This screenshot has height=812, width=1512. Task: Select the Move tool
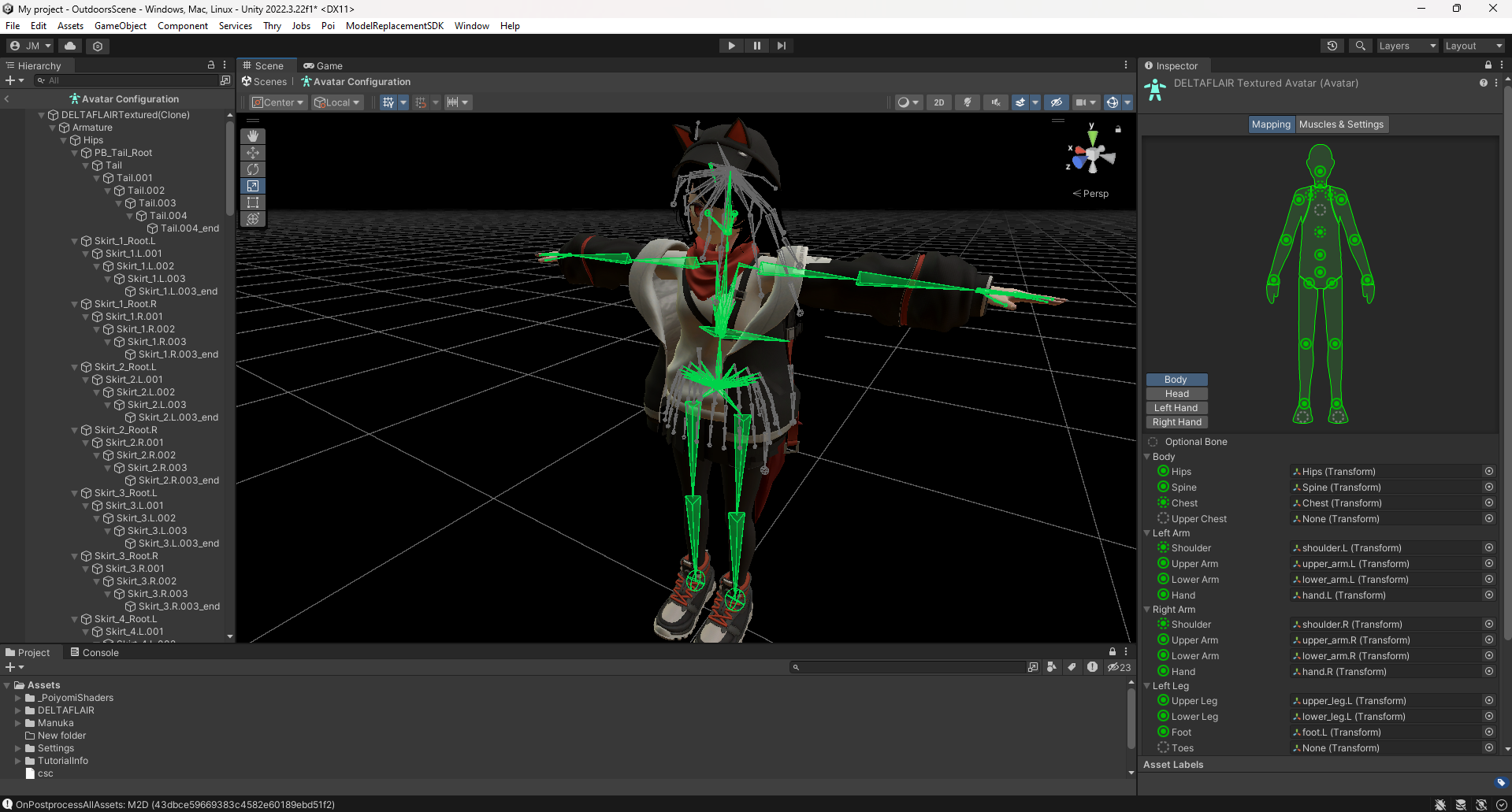click(253, 153)
